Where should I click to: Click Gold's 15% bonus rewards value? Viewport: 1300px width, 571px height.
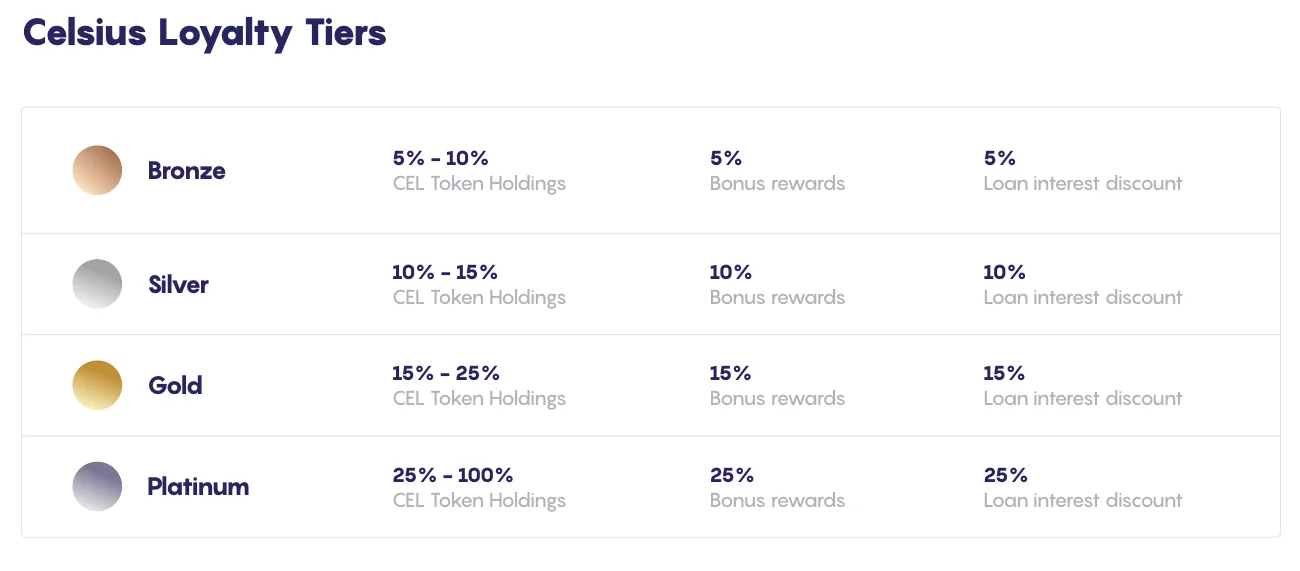tap(730, 373)
